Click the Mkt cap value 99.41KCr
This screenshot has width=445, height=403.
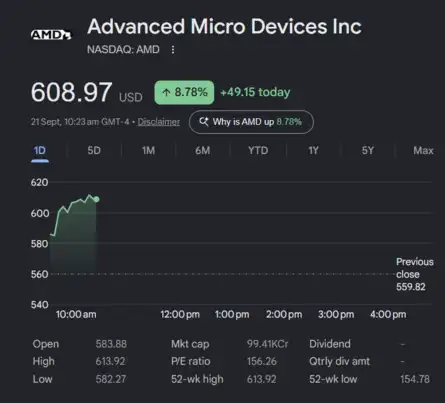268,344
